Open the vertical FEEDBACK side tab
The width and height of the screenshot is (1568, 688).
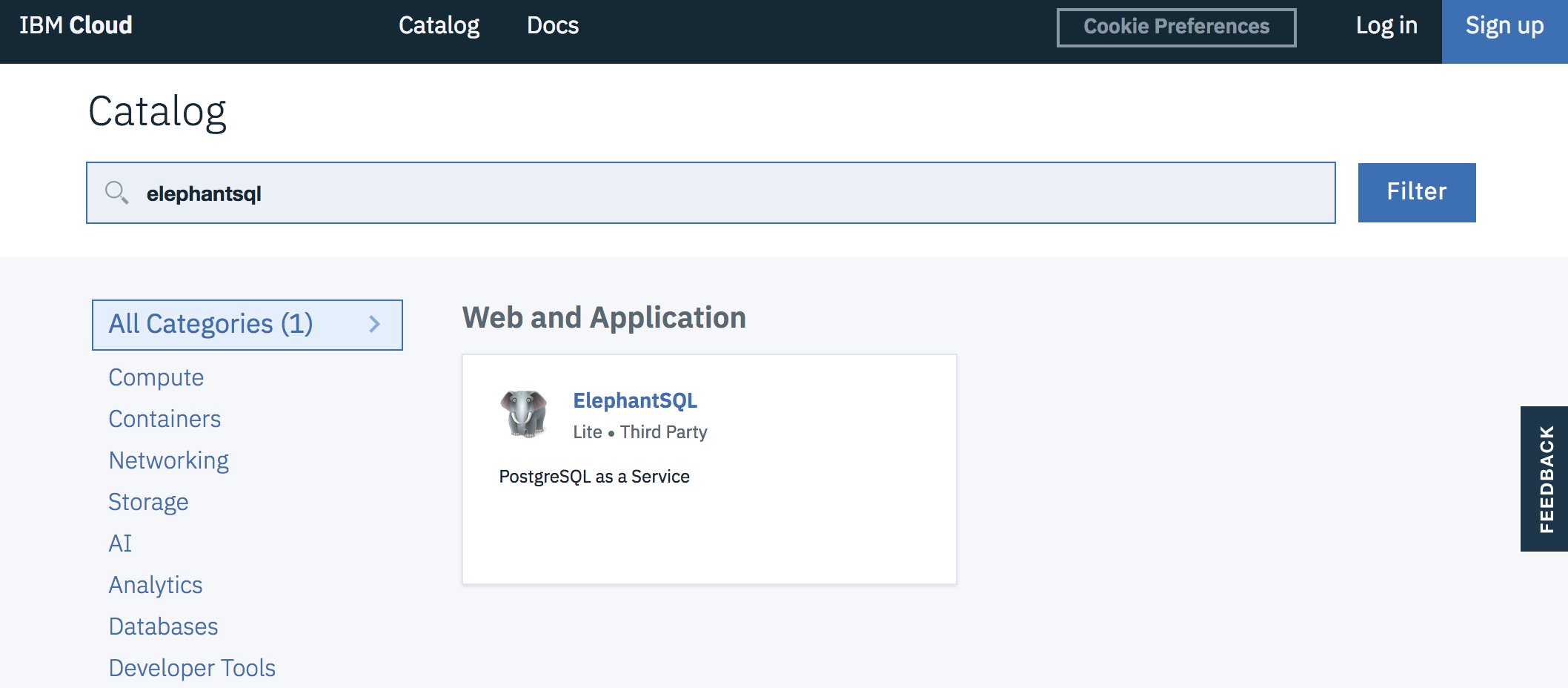(1544, 478)
